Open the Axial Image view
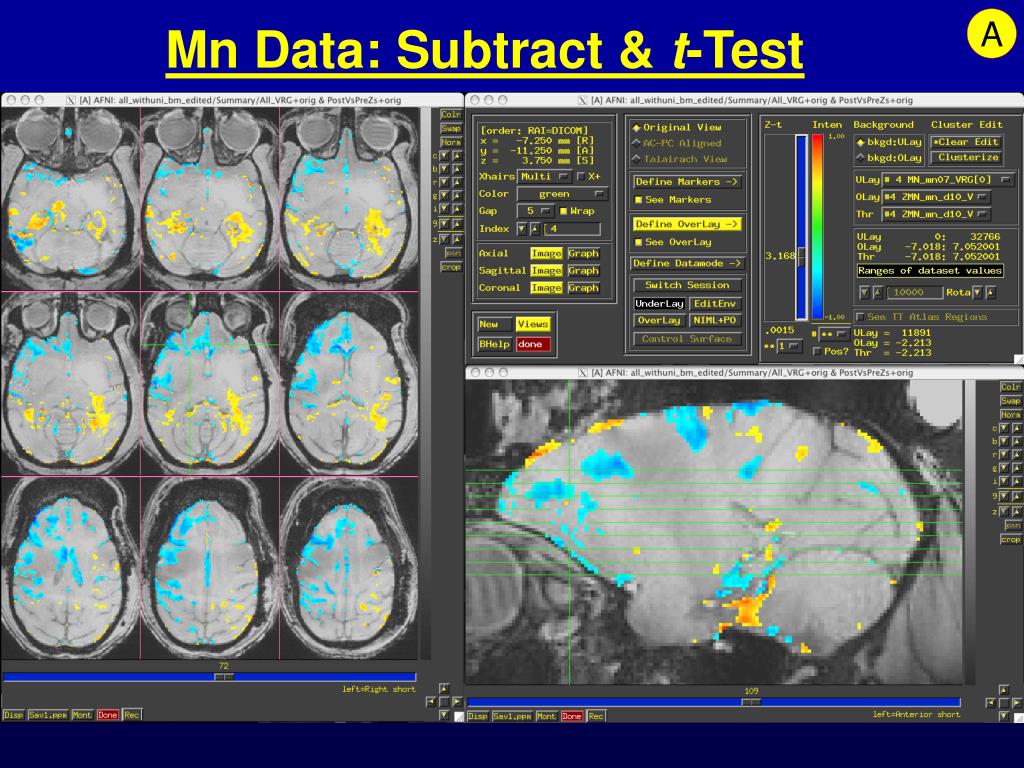Viewport: 1024px width, 768px height. tap(547, 253)
